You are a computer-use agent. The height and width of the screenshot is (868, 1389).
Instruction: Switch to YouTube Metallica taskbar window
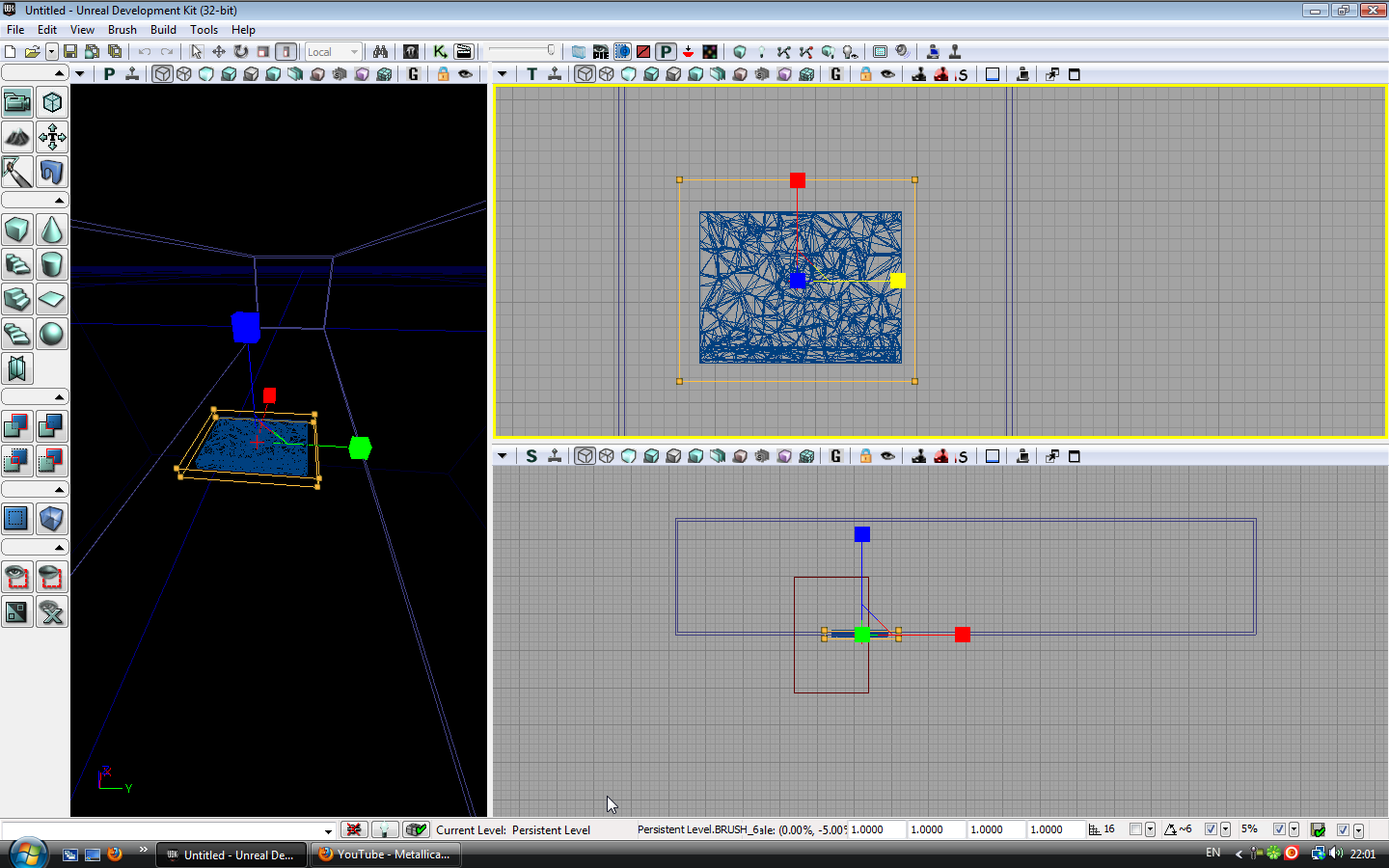point(385,854)
